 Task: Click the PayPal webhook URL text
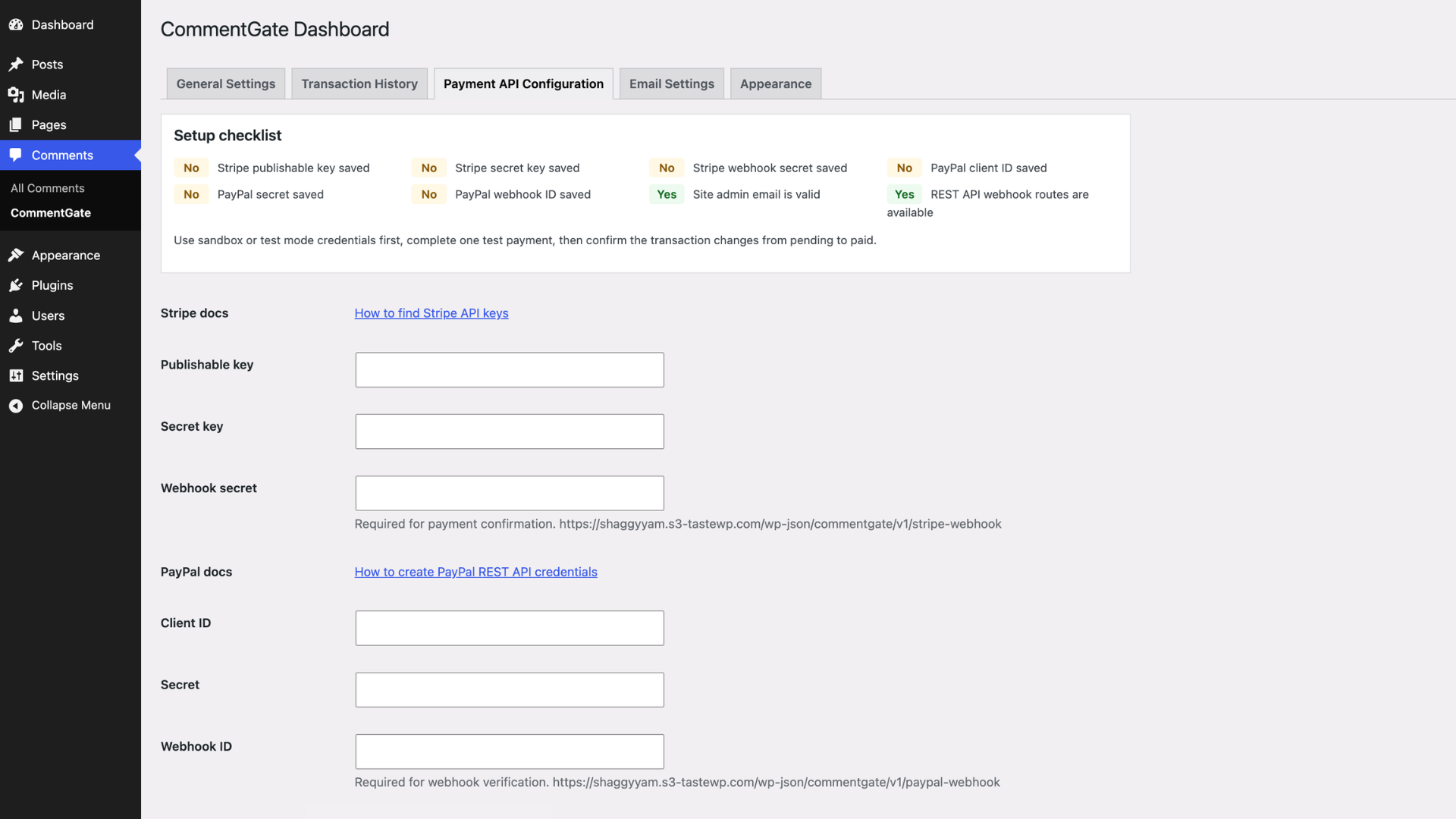[x=777, y=783]
